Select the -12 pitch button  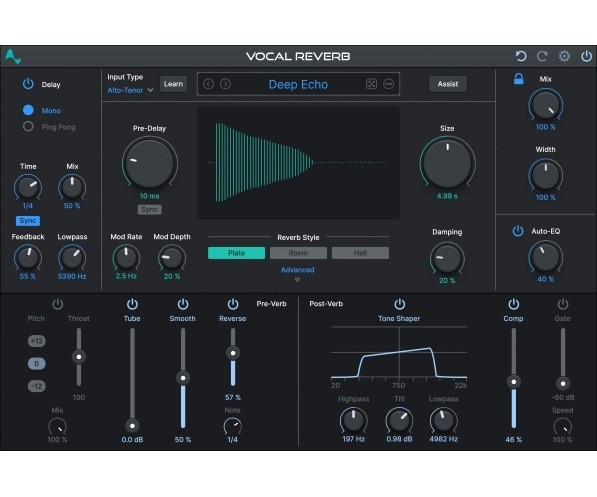(x=37, y=386)
